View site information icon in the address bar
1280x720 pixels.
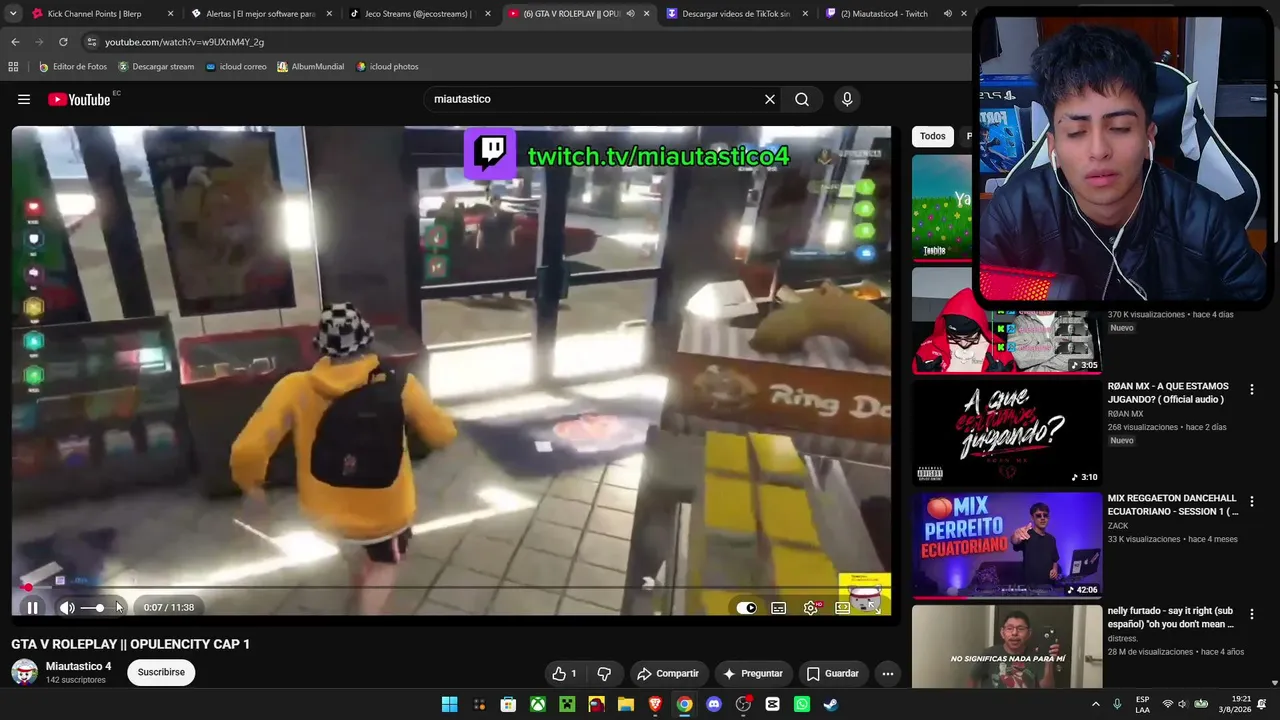click(x=91, y=42)
